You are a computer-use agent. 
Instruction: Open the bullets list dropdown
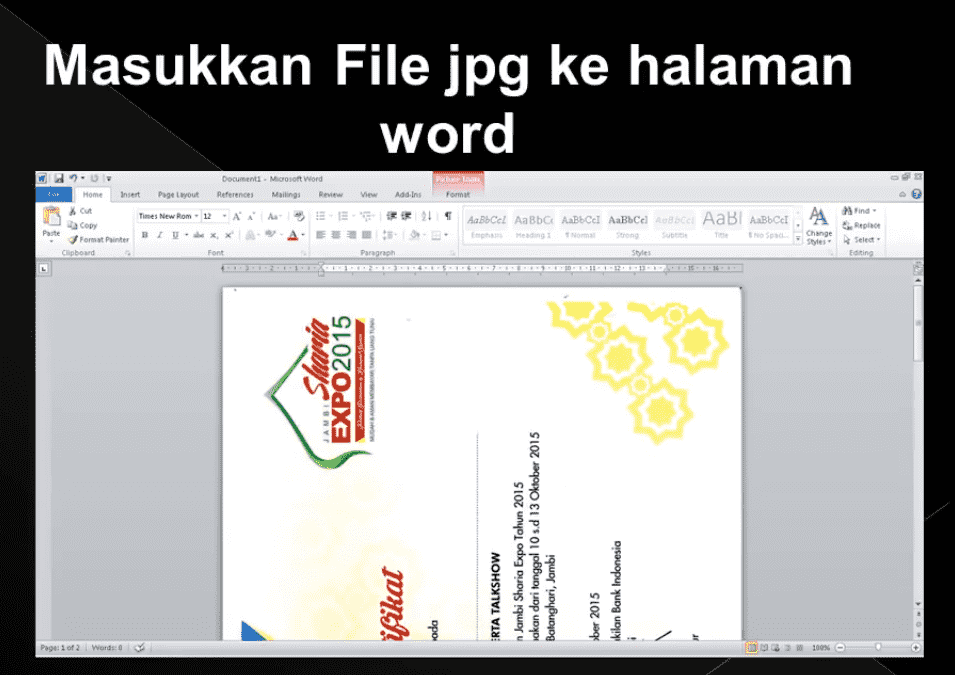pos(331,216)
